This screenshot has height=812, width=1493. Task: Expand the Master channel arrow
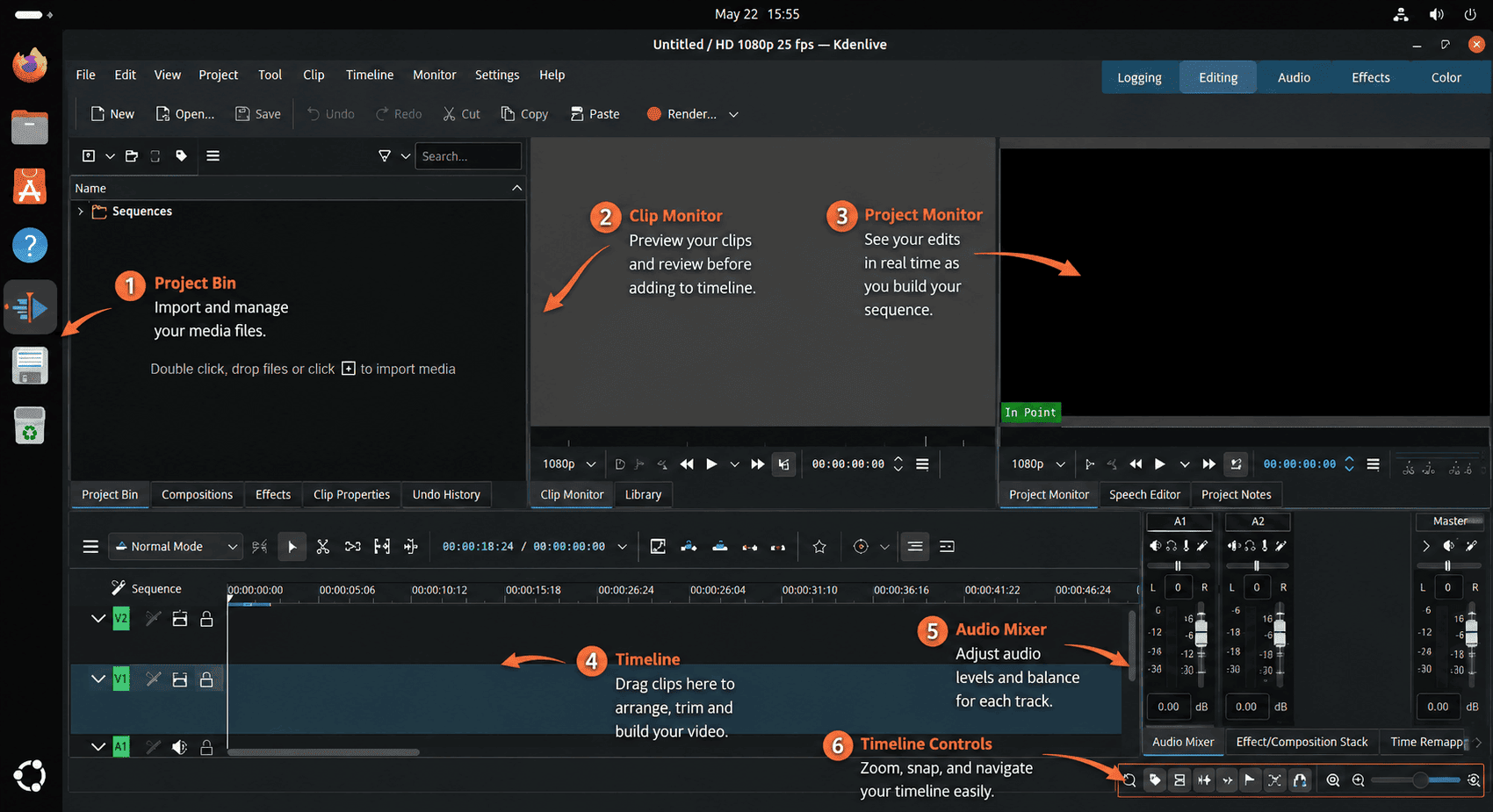(x=1425, y=546)
